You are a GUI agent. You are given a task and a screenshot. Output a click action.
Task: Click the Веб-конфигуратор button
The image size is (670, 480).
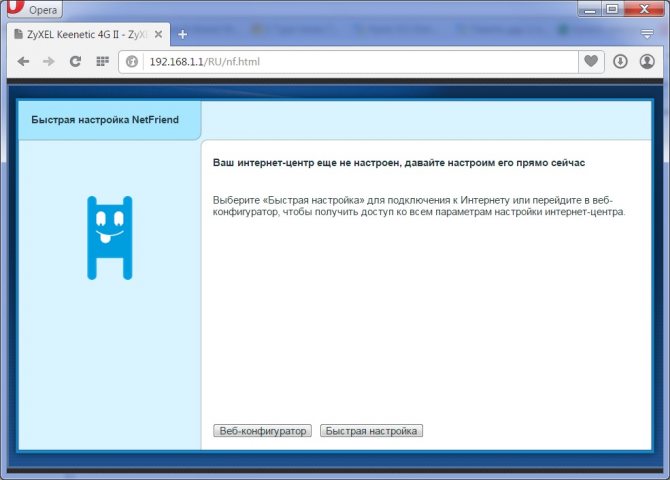click(262, 431)
